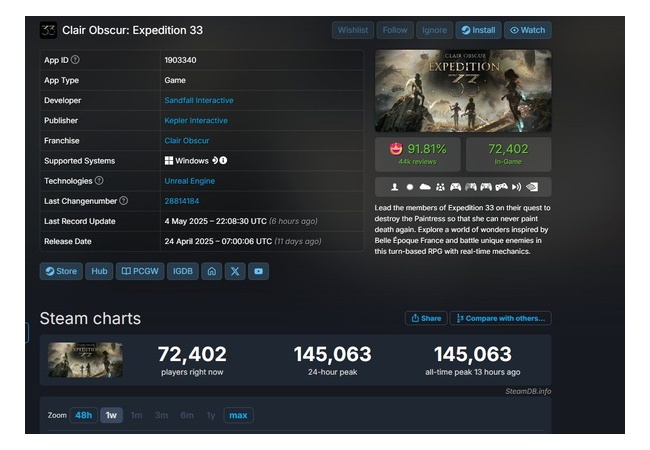Click the smiling emoji rating icon
Screen dimensions: 650x450
(396, 148)
